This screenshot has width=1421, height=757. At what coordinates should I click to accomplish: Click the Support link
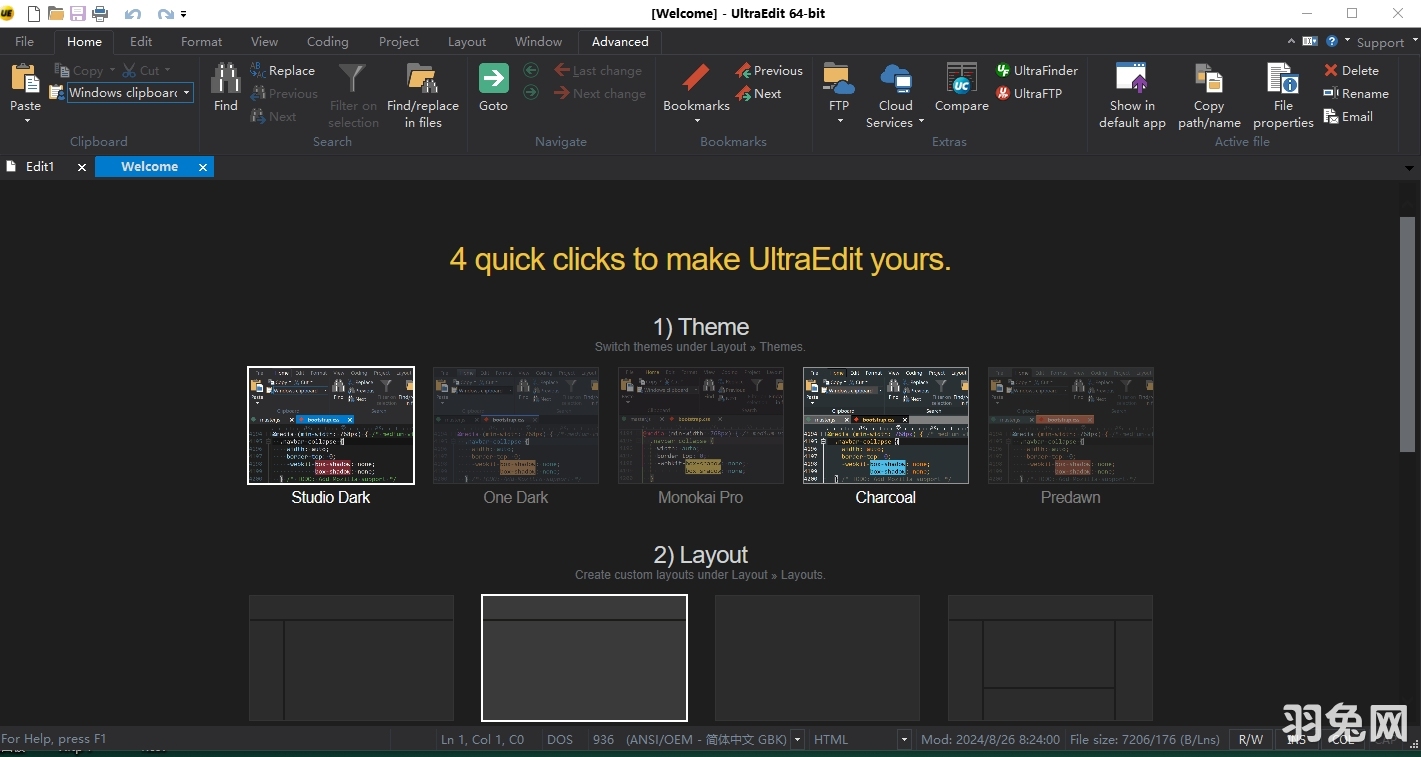click(1381, 42)
